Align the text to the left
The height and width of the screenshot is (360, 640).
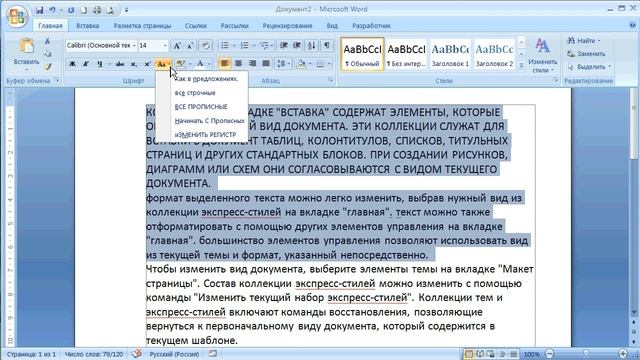point(224,64)
